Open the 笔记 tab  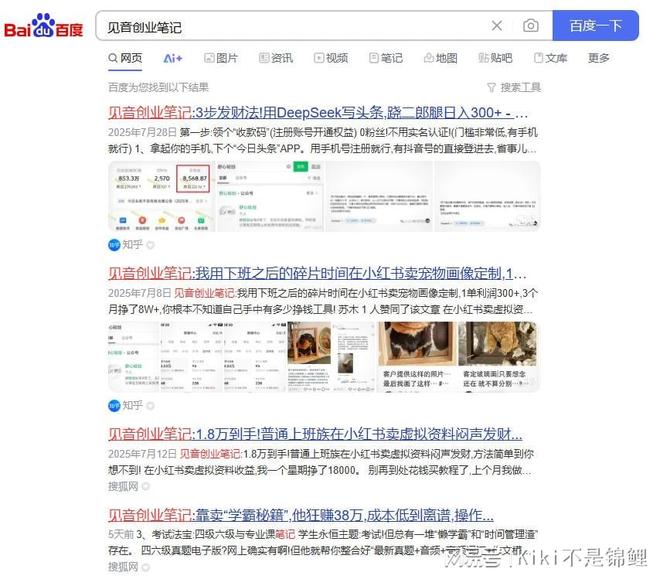pyautogui.click(x=386, y=58)
